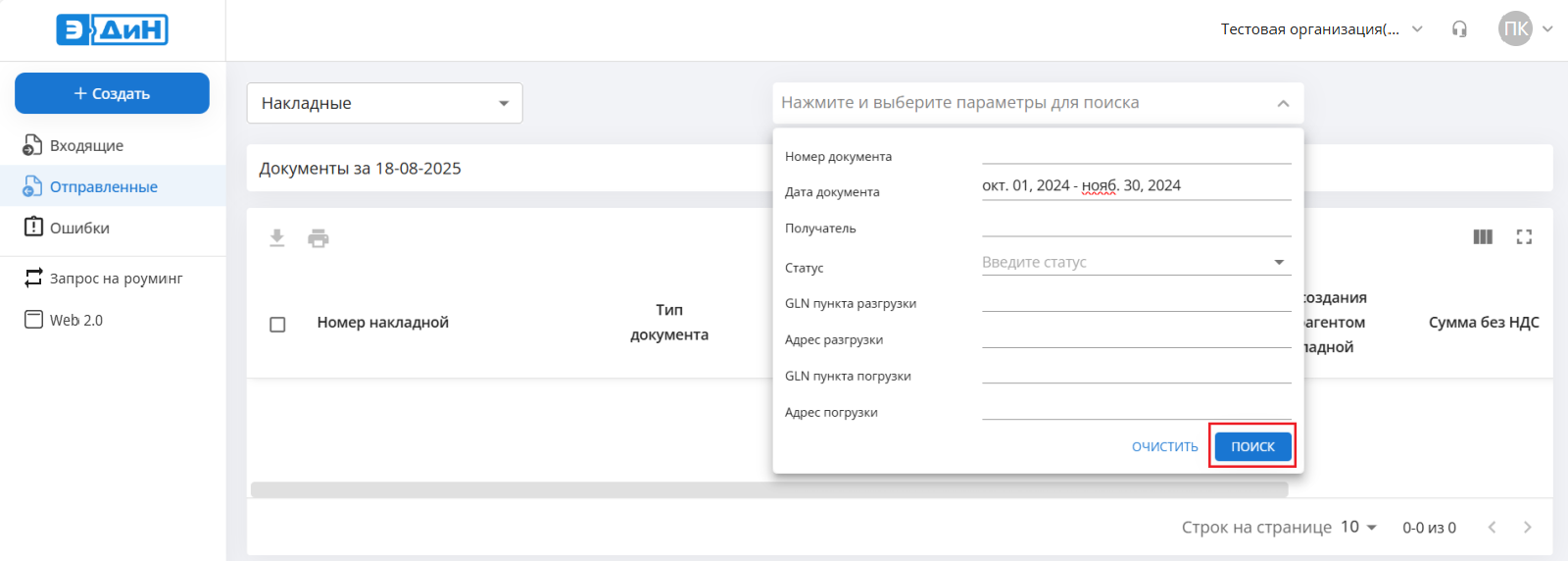
Task: Click the headset support icon
Action: (x=1459, y=29)
